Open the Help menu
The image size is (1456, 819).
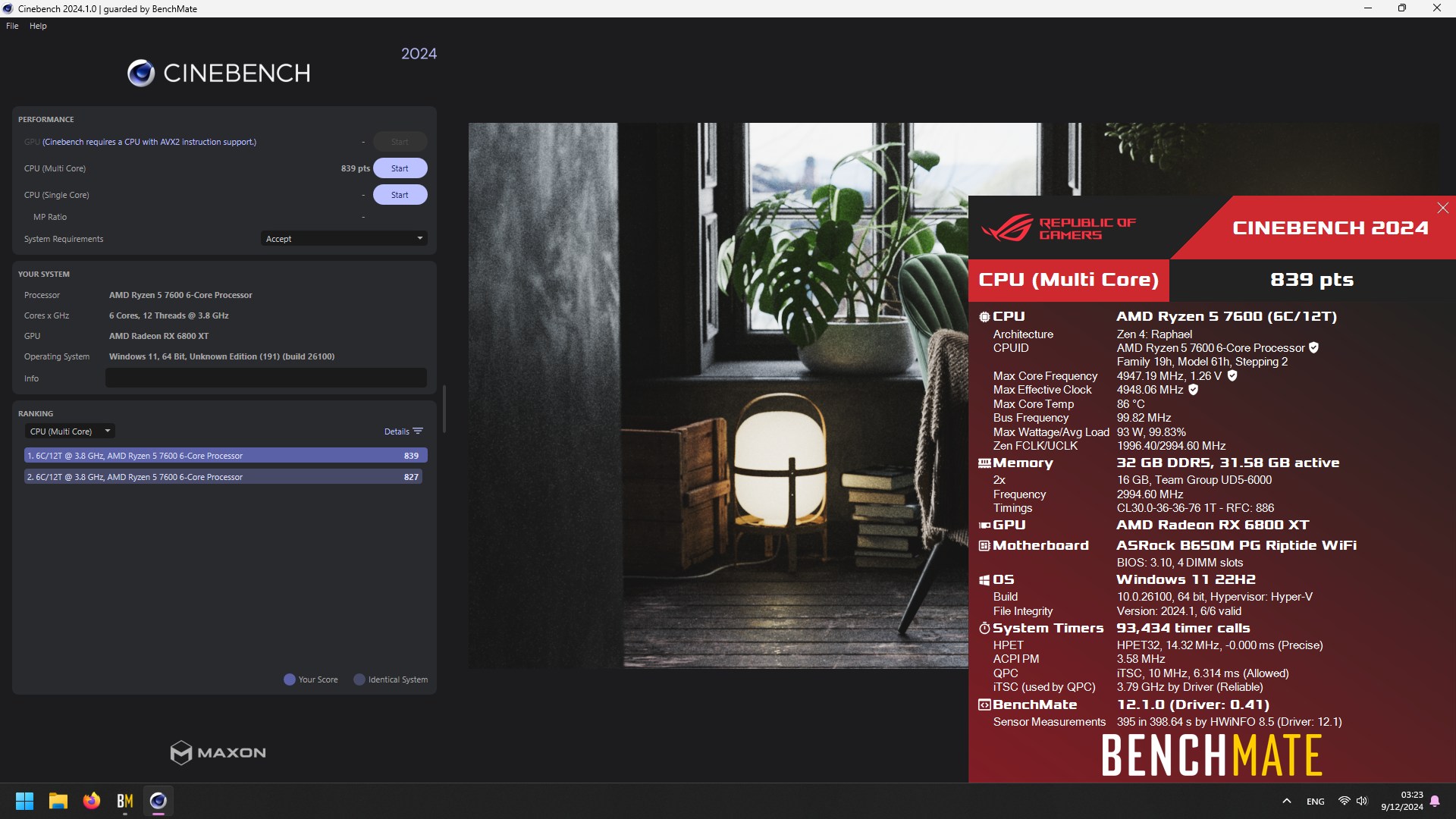[38, 26]
